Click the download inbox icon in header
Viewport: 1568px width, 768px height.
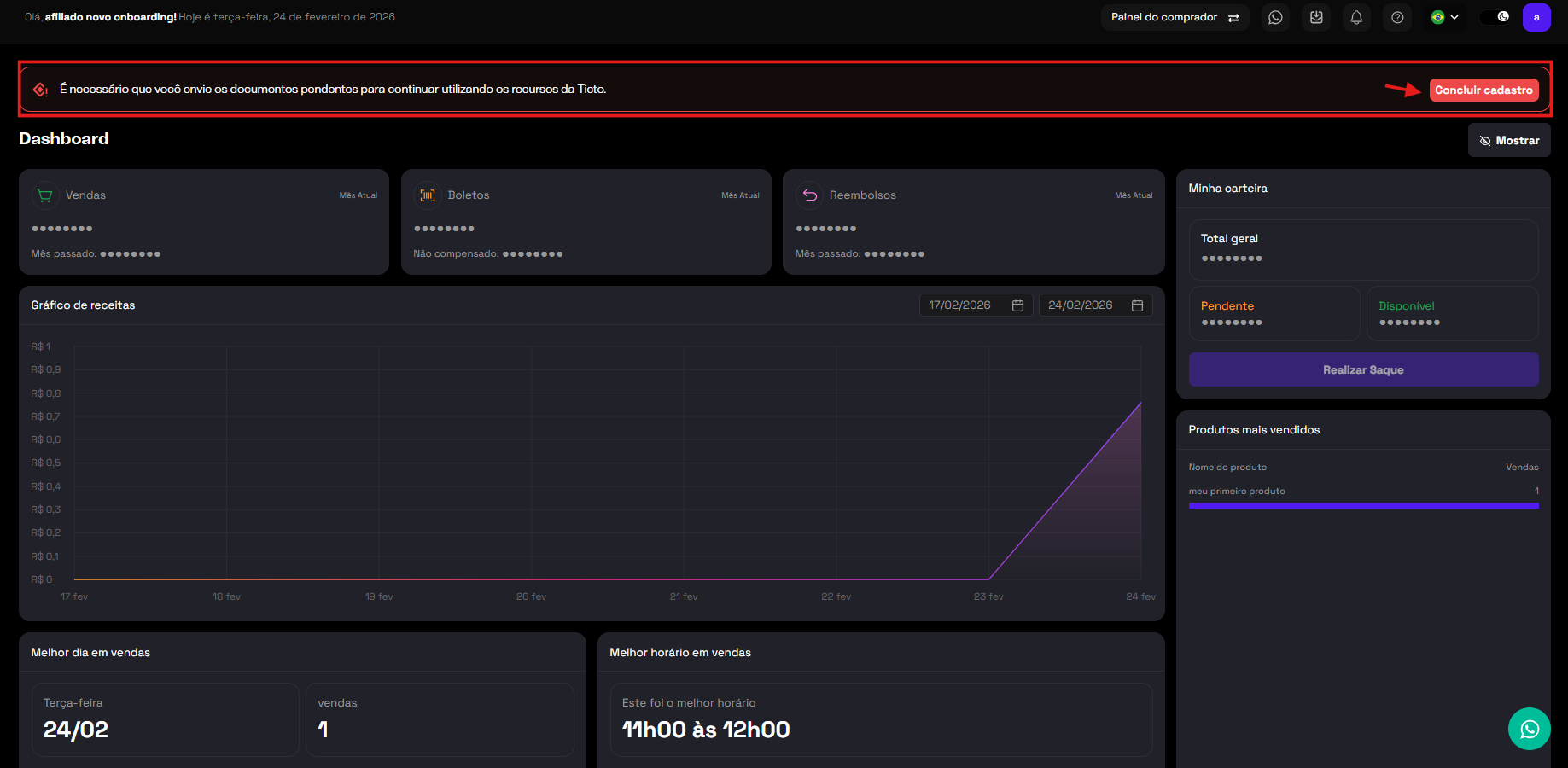(1316, 17)
